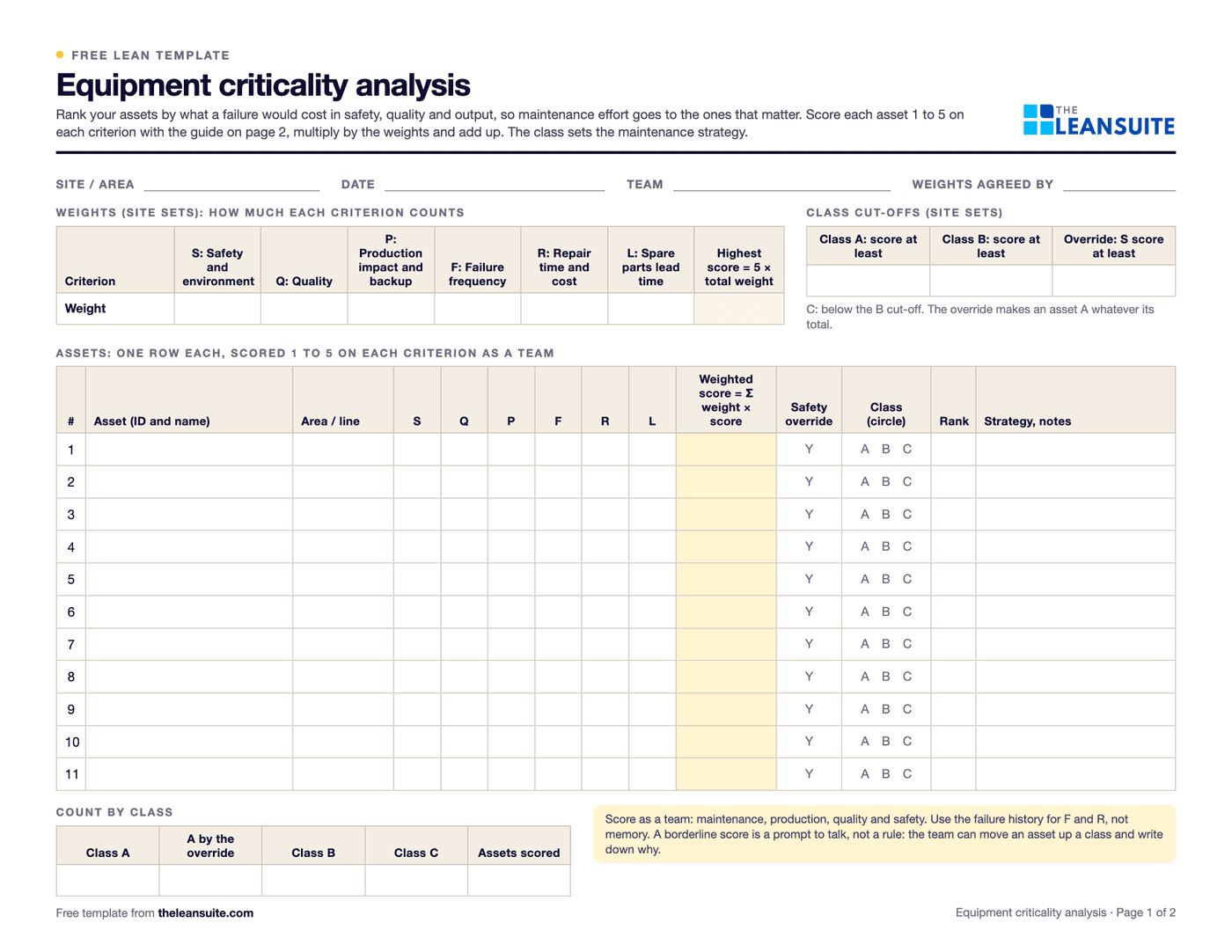Click the Area / line cell in row 3
Image resolution: width=1232 pixels, height=952 pixels.
coord(343,515)
